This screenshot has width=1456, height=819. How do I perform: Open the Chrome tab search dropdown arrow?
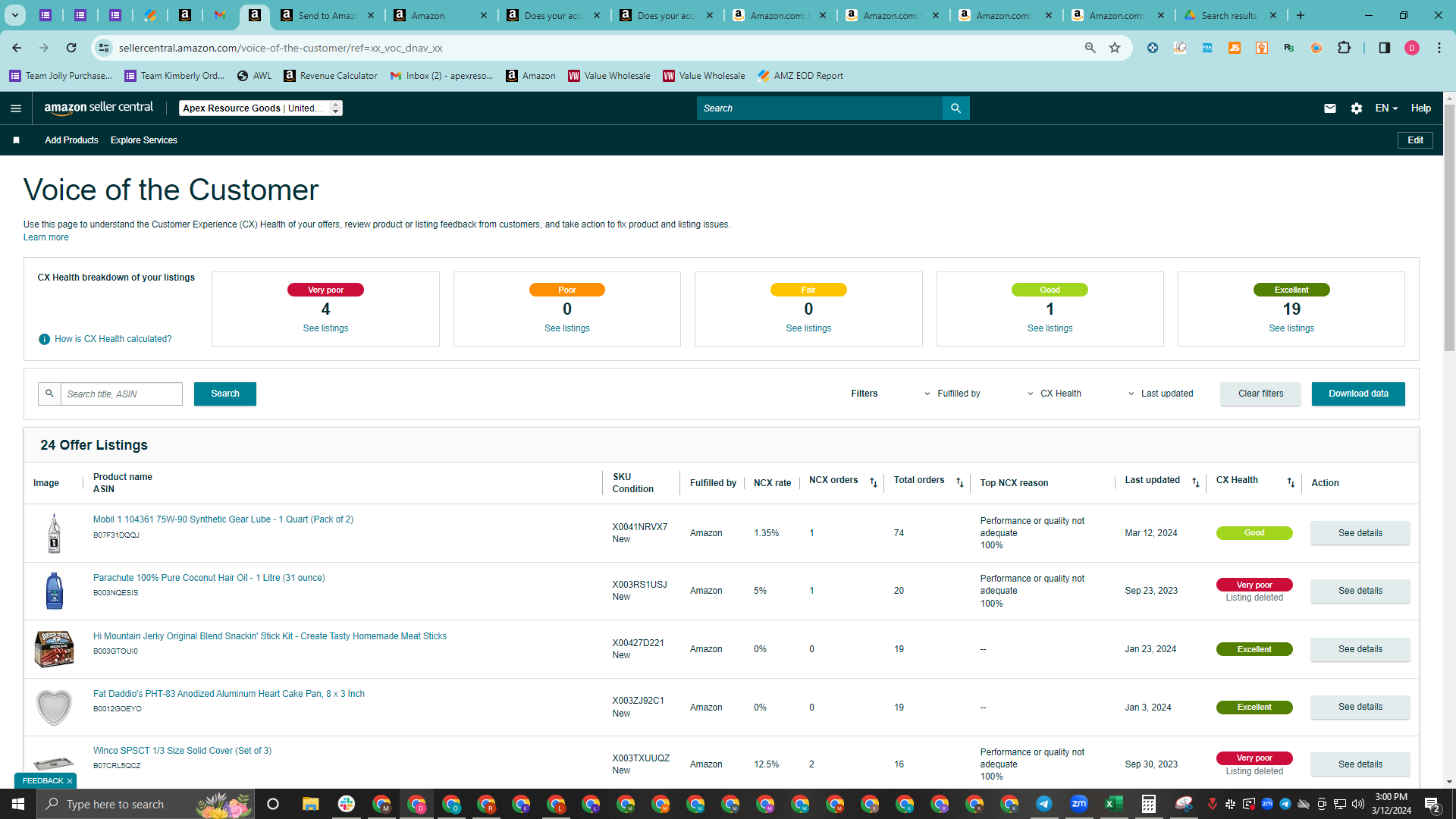pos(14,15)
